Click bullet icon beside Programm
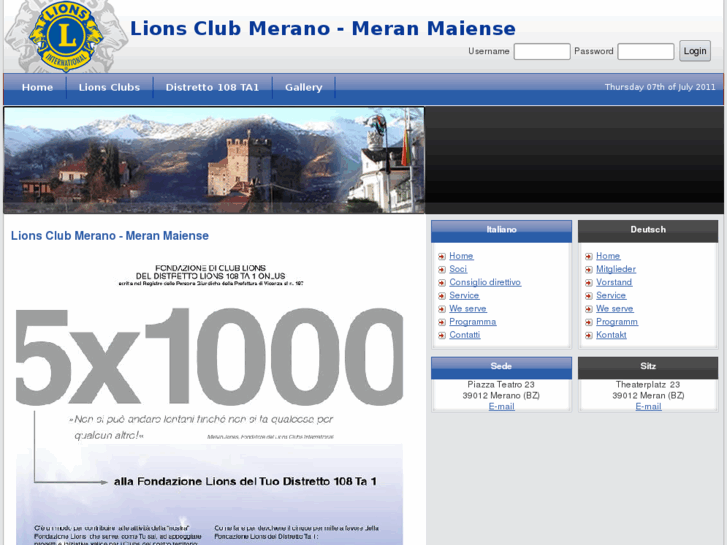727x545 pixels. (588, 322)
